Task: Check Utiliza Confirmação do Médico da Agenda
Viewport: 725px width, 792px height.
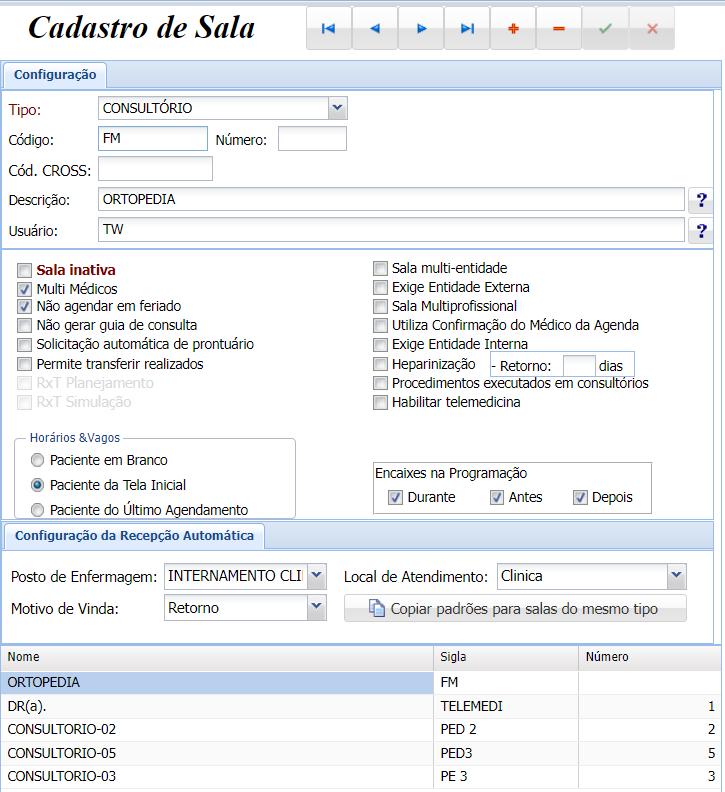Action: click(x=380, y=325)
